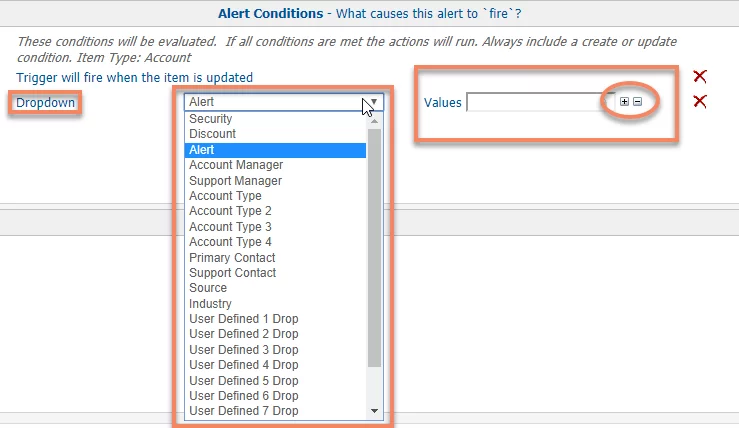Click the dropdown list scroll-down arrow
Viewport: 739px width, 428px height.
375,411
